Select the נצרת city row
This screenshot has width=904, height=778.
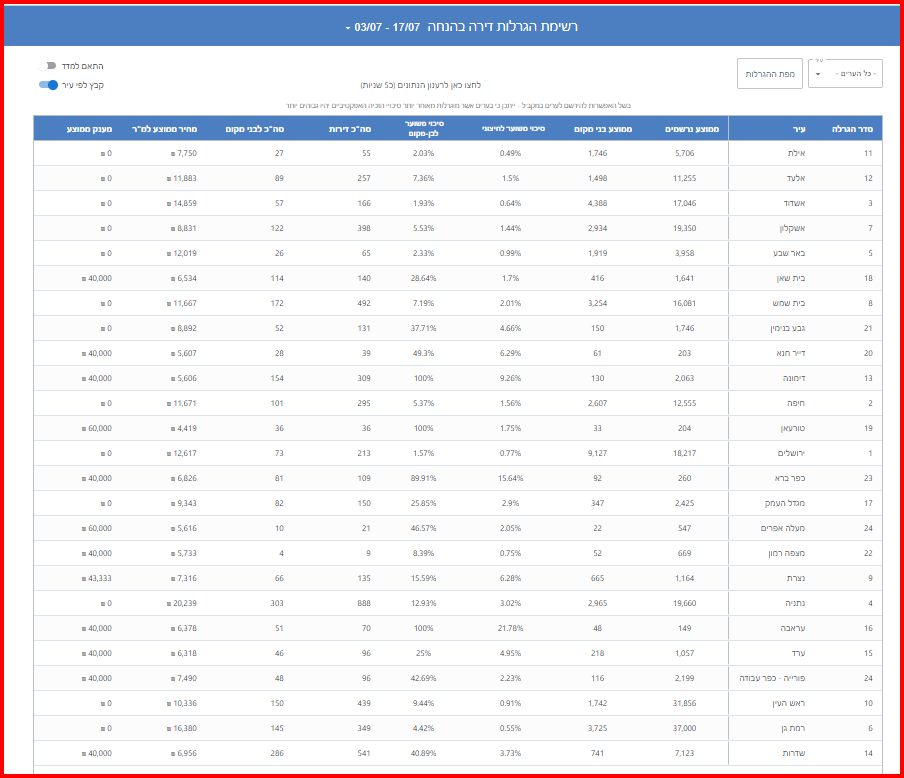(x=458, y=578)
